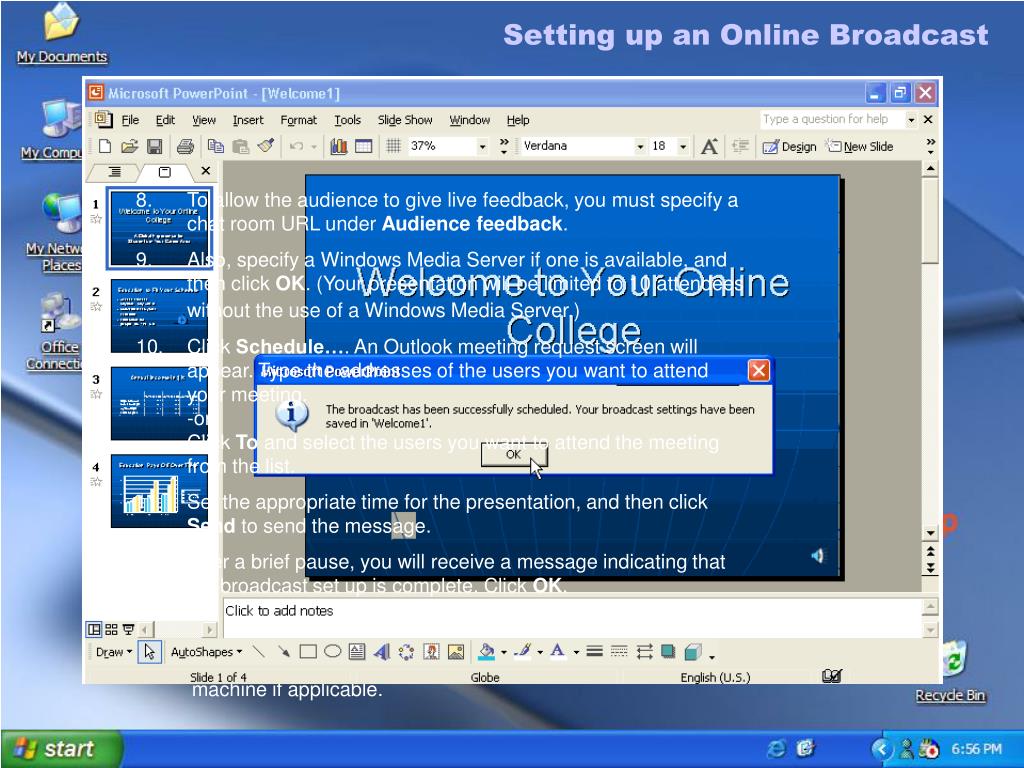Insert a diagram or organization chart
This screenshot has width=1024, height=768.
coord(406,651)
